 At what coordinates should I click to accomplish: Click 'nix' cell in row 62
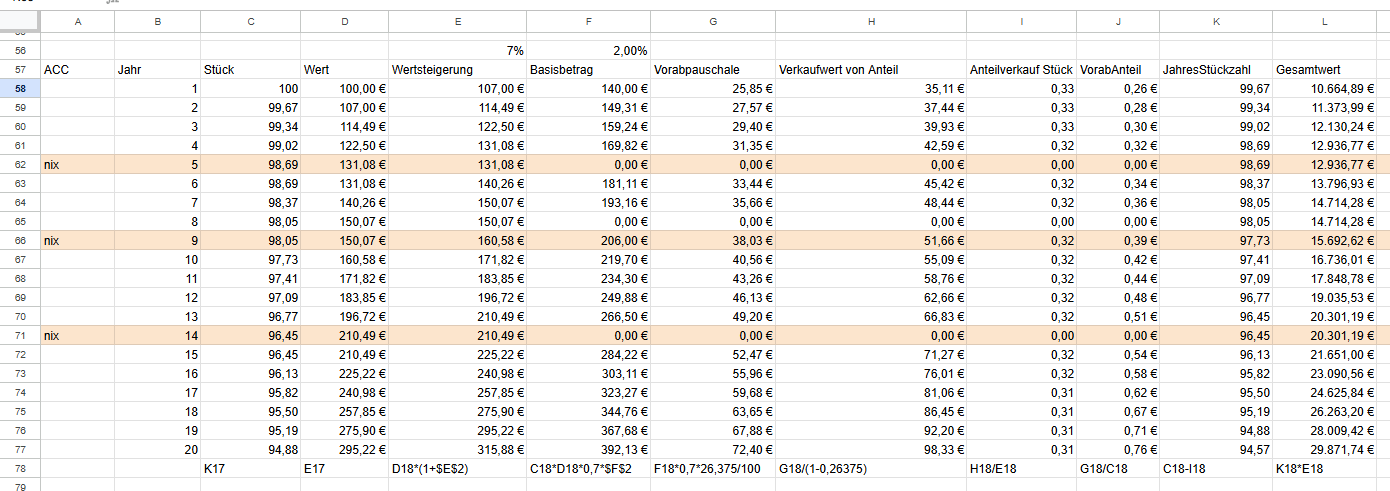[77, 165]
